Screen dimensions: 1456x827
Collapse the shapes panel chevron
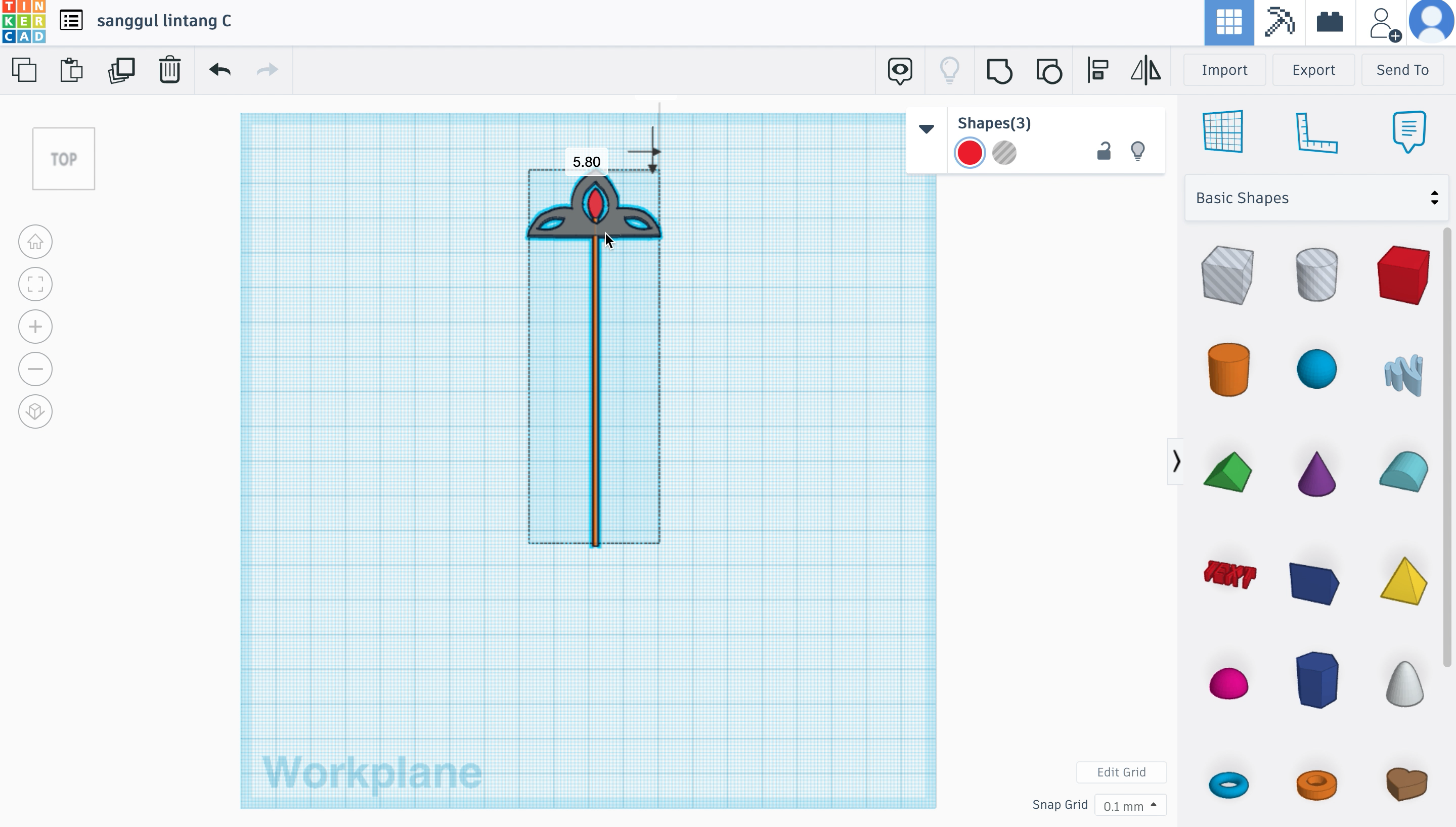coord(1175,461)
